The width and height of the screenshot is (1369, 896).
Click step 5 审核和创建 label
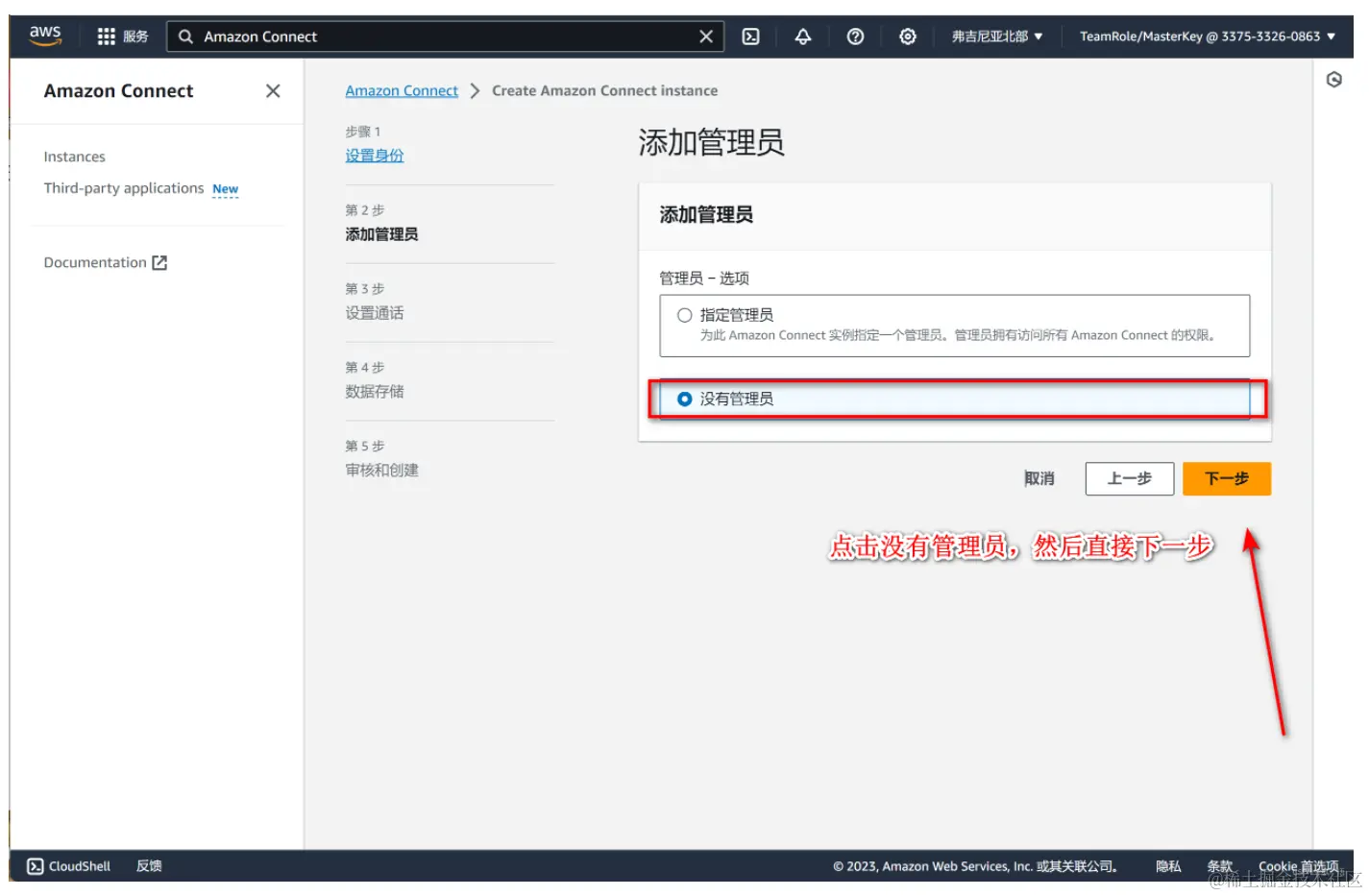pos(382,471)
